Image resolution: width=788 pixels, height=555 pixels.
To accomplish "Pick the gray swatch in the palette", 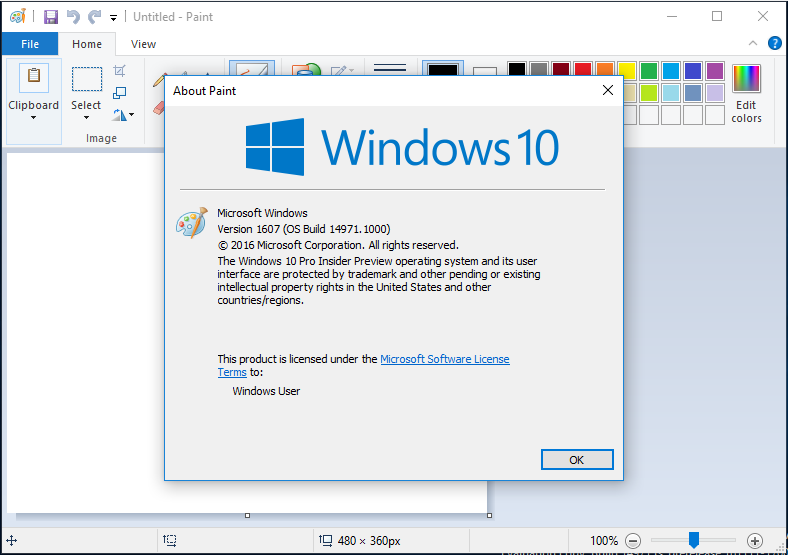I will 539,70.
